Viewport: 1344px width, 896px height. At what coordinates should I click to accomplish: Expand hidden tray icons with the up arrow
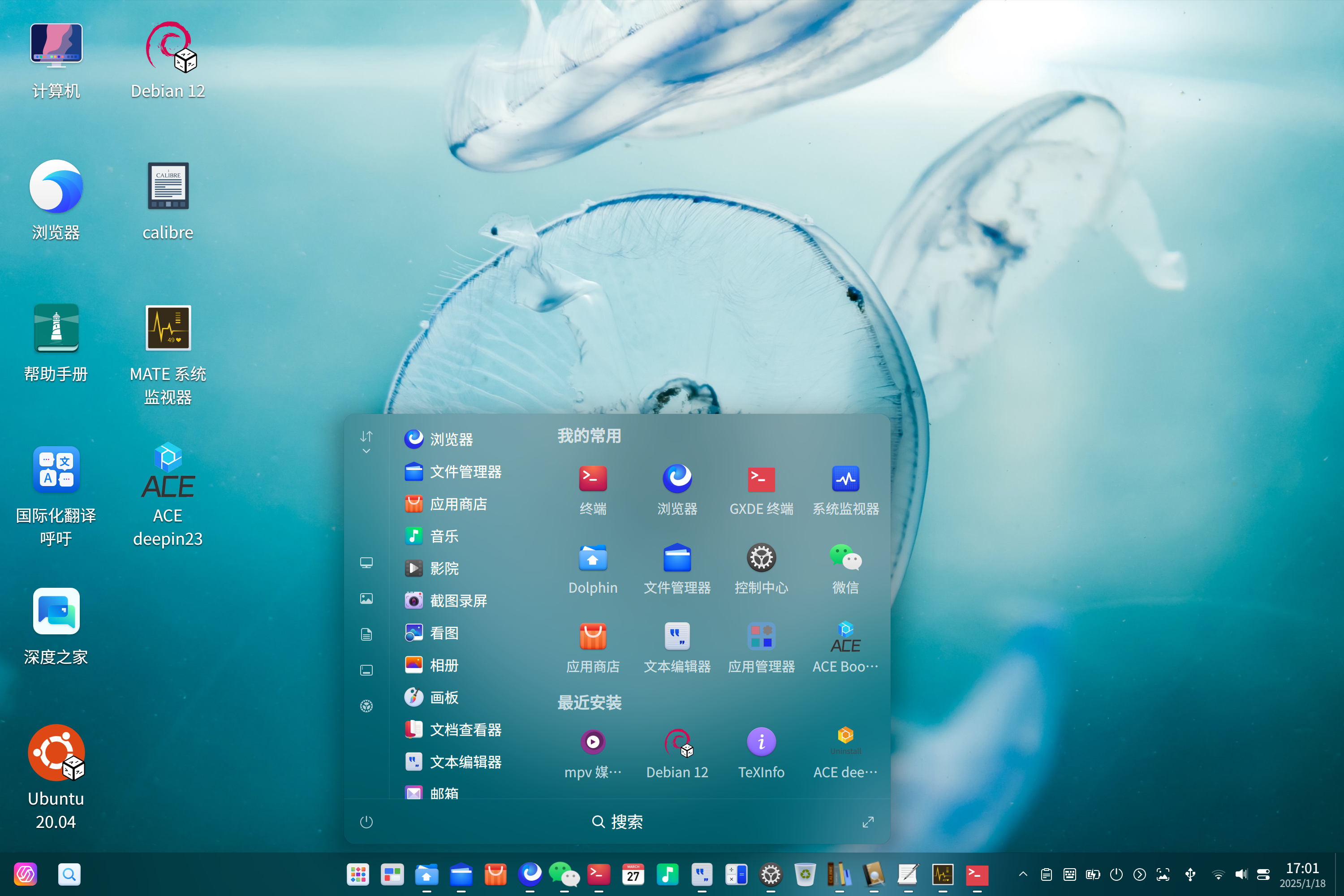(1023, 874)
